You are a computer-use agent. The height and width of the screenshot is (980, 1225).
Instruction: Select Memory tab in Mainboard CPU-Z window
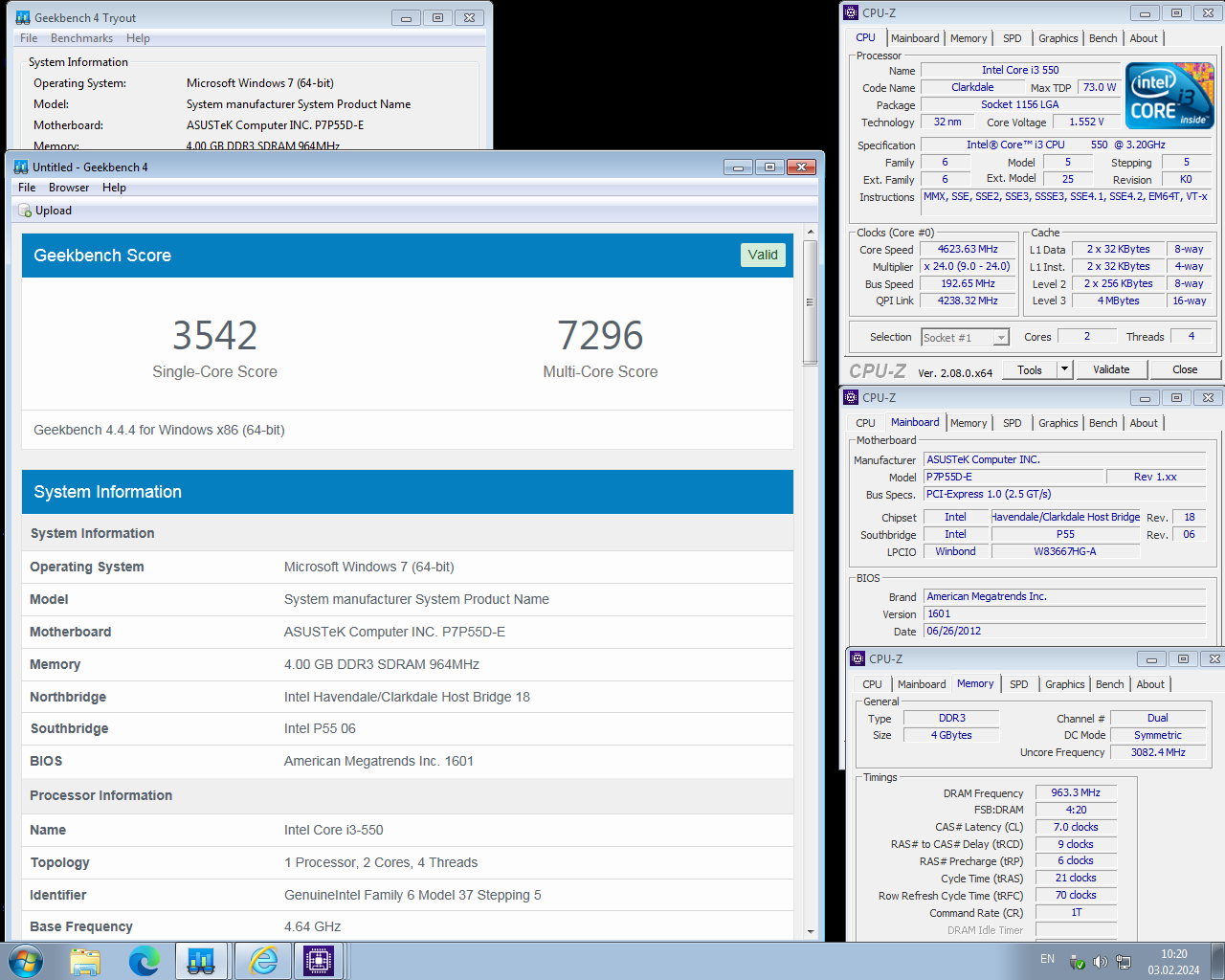click(969, 423)
